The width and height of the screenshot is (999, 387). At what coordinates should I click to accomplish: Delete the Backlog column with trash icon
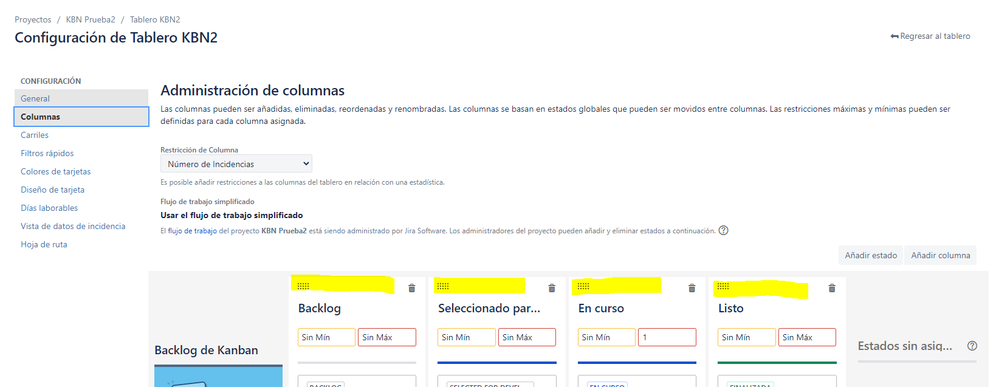click(x=412, y=288)
